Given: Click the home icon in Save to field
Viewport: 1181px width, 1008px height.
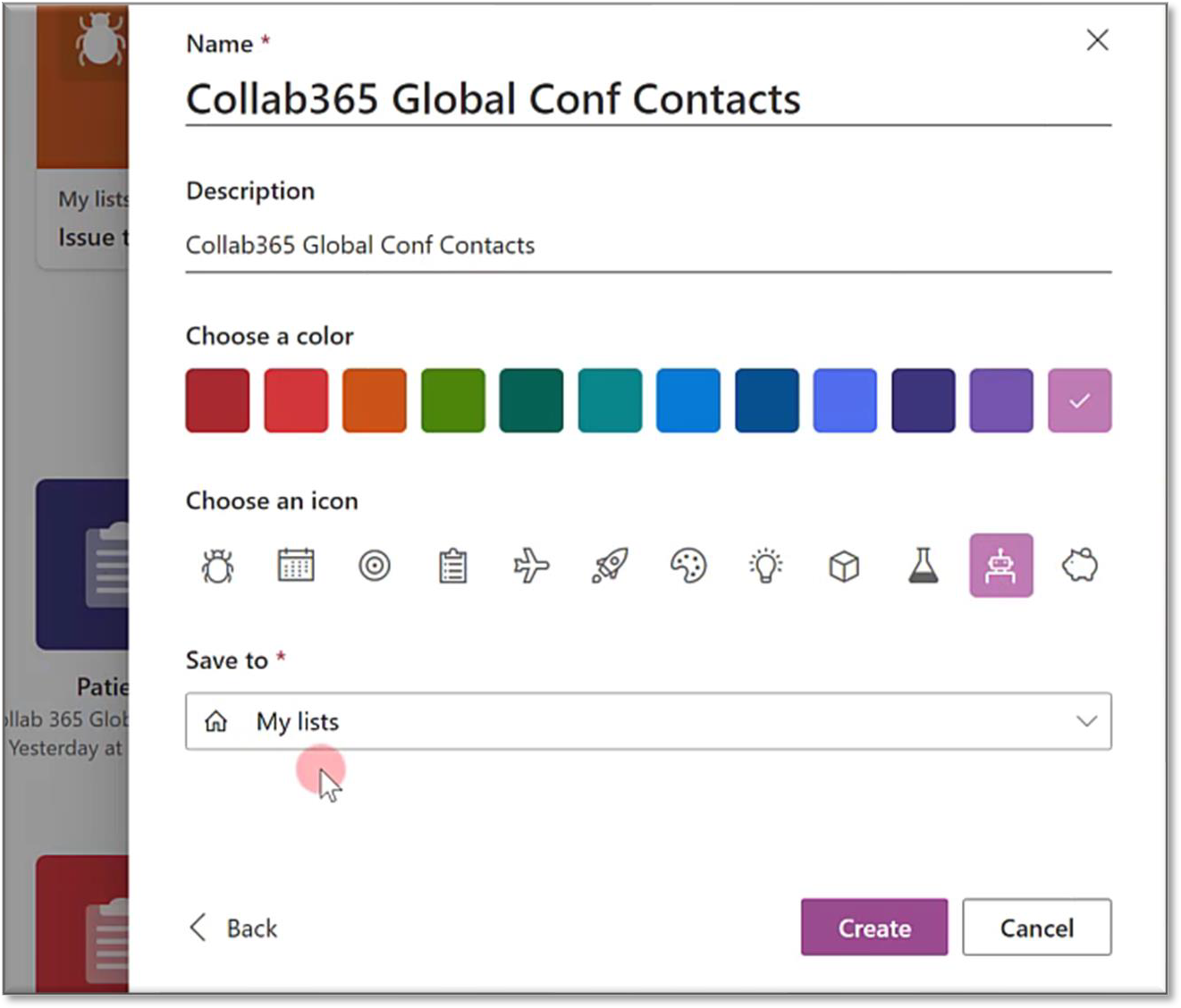Looking at the screenshot, I should 216,721.
